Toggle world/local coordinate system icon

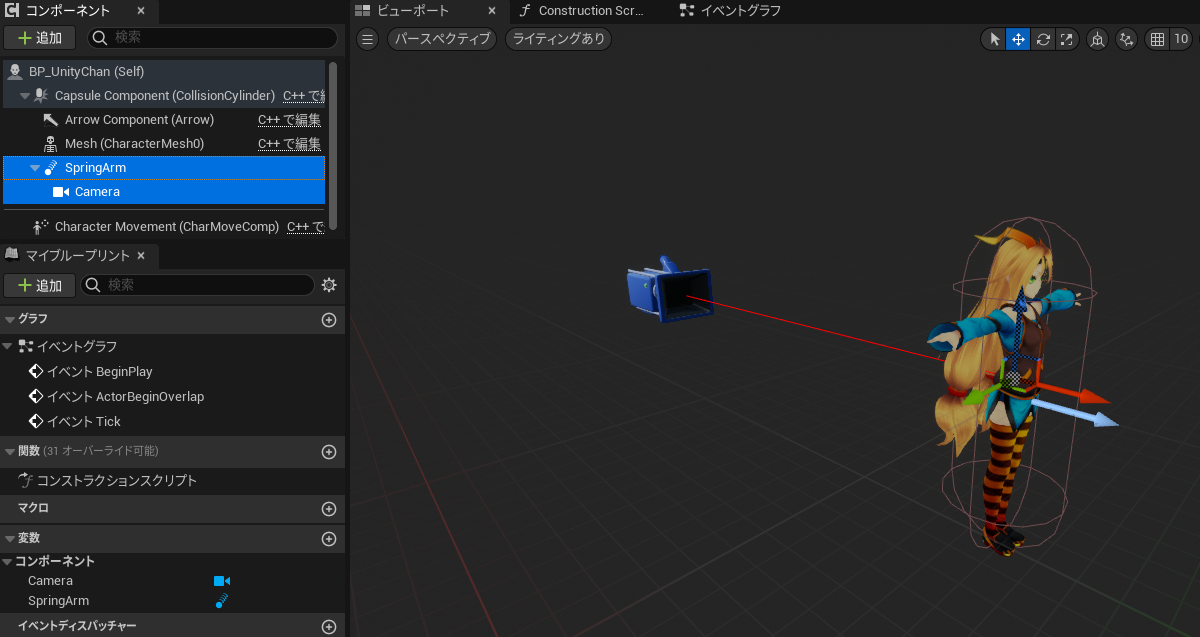(1098, 39)
